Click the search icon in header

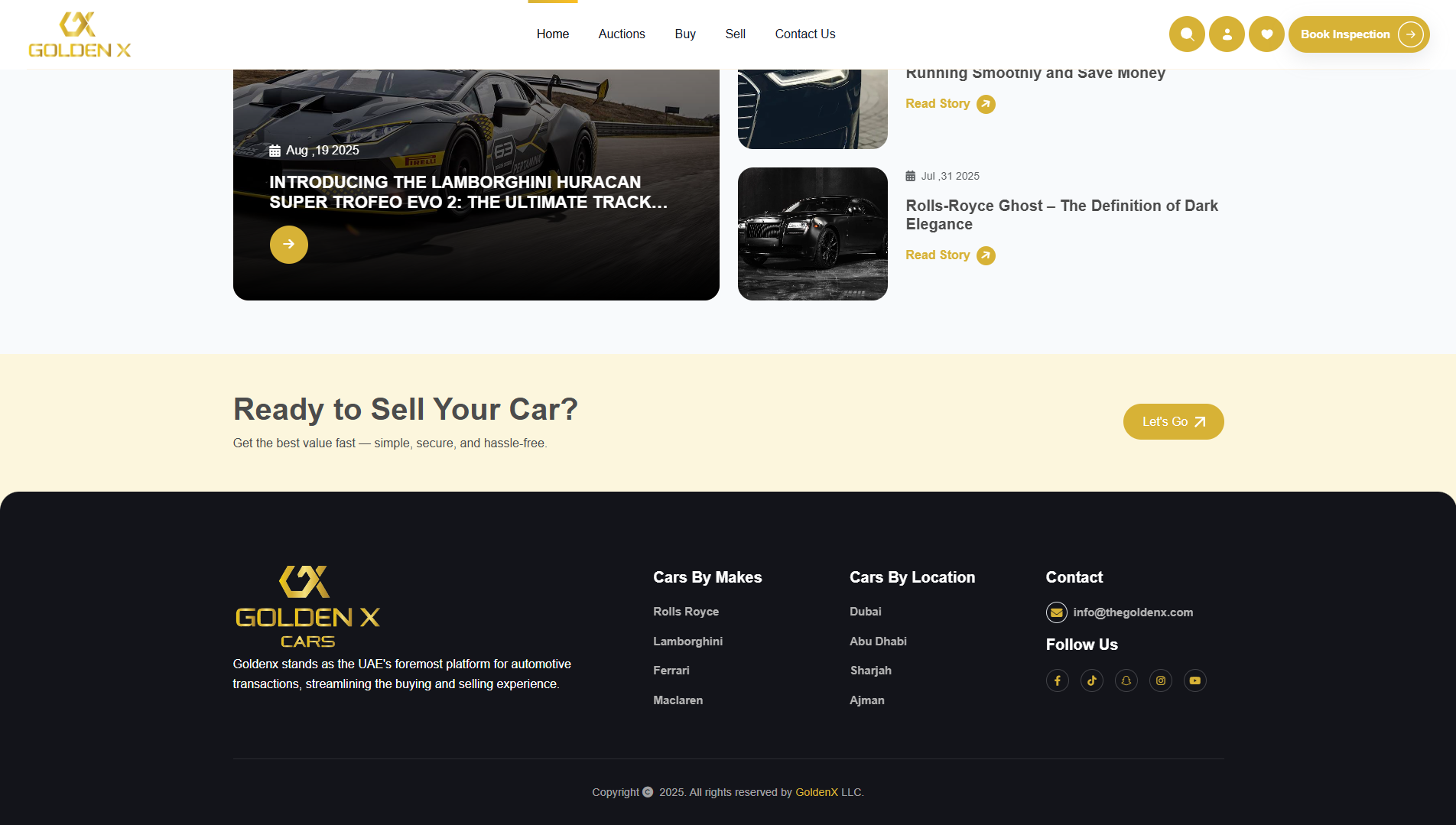pos(1187,34)
